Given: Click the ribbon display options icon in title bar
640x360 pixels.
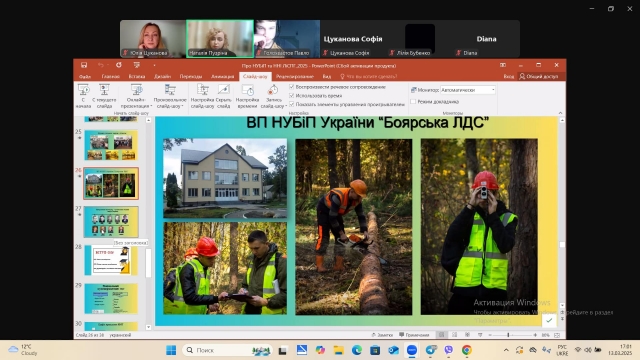Looking at the screenshot, I should click(503, 65).
